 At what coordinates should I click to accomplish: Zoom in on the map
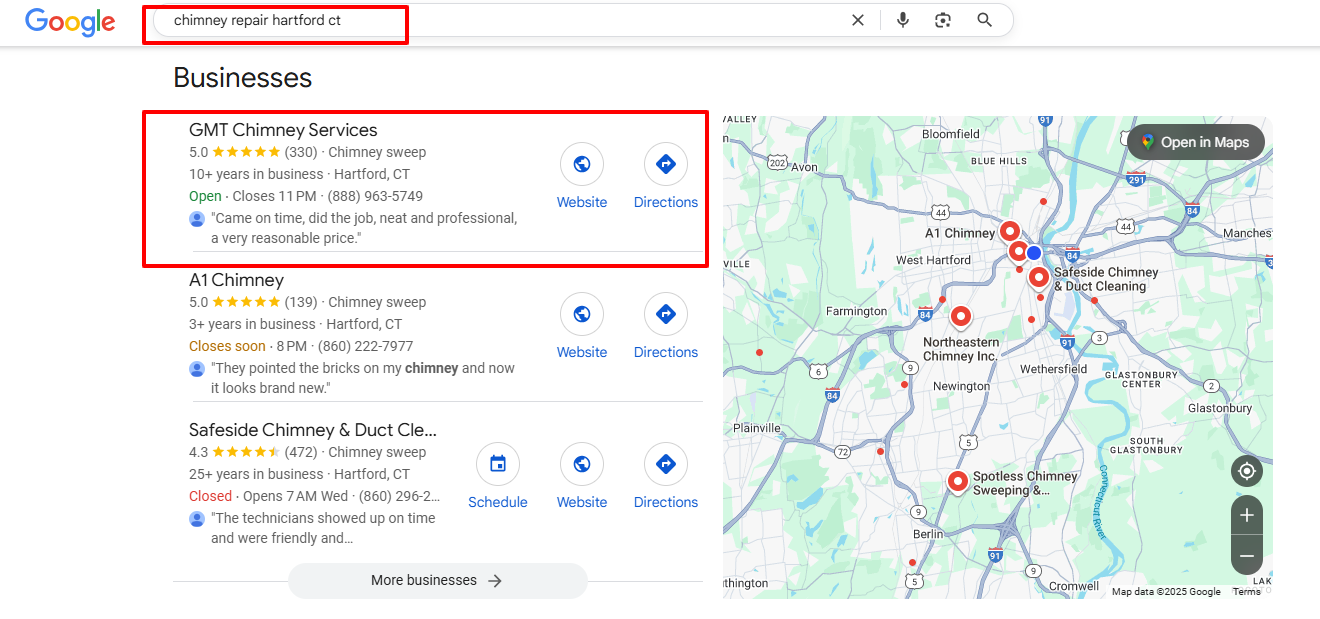(1246, 516)
